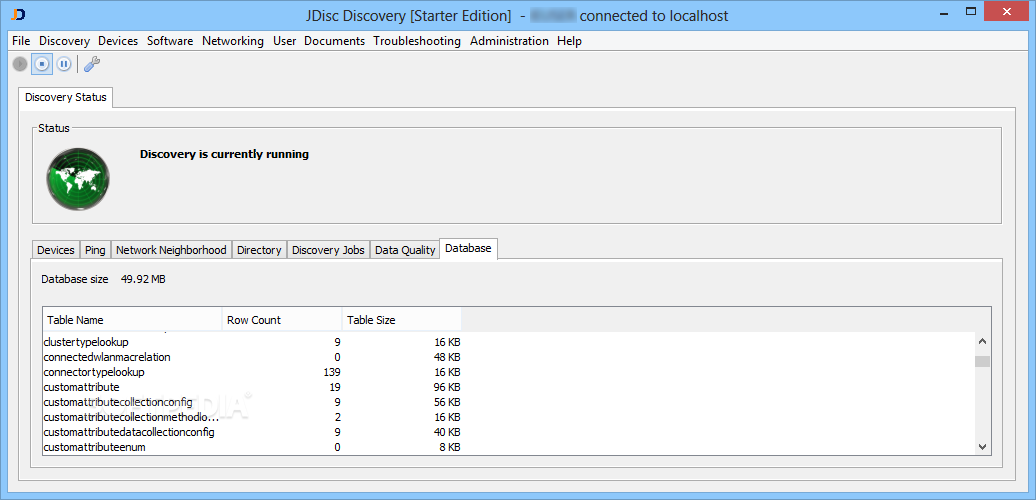Click the 96 KB table size cell
Viewport: 1036px width, 500px height.
(x=447, y=387)
